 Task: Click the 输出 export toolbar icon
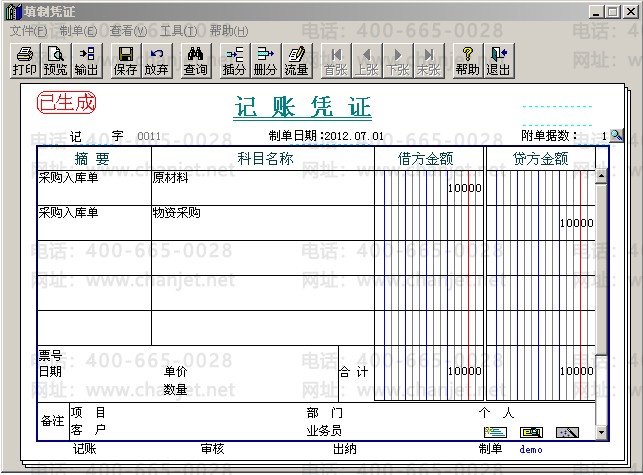87,61
